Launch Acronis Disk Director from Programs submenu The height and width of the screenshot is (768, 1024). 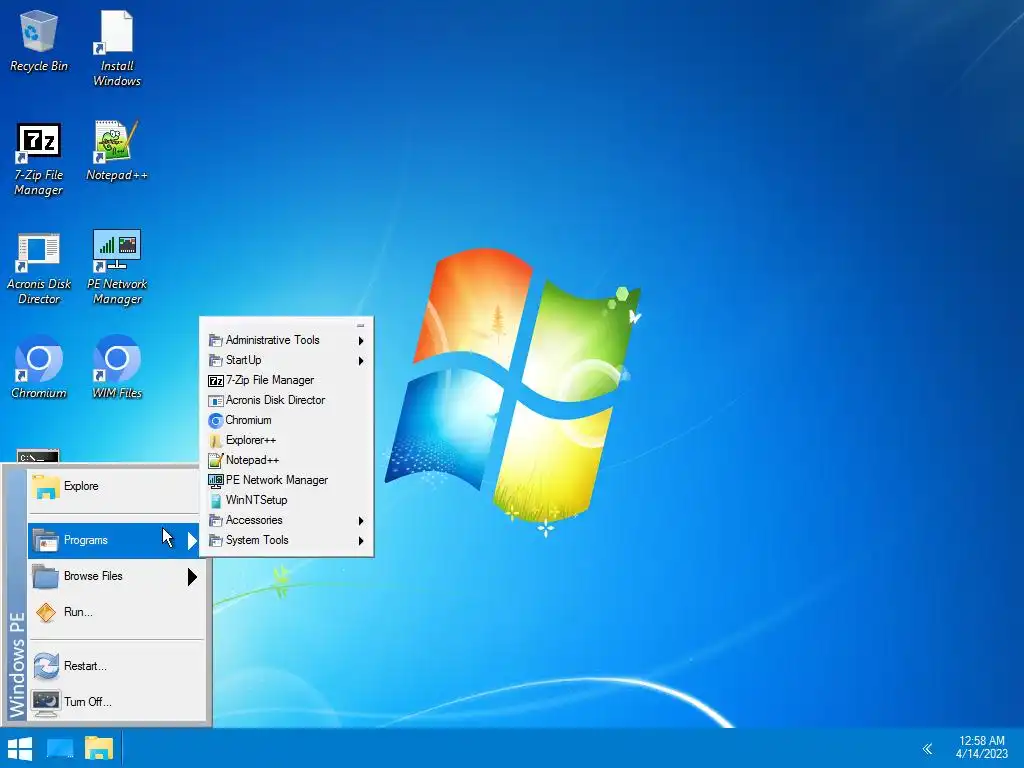287,400
